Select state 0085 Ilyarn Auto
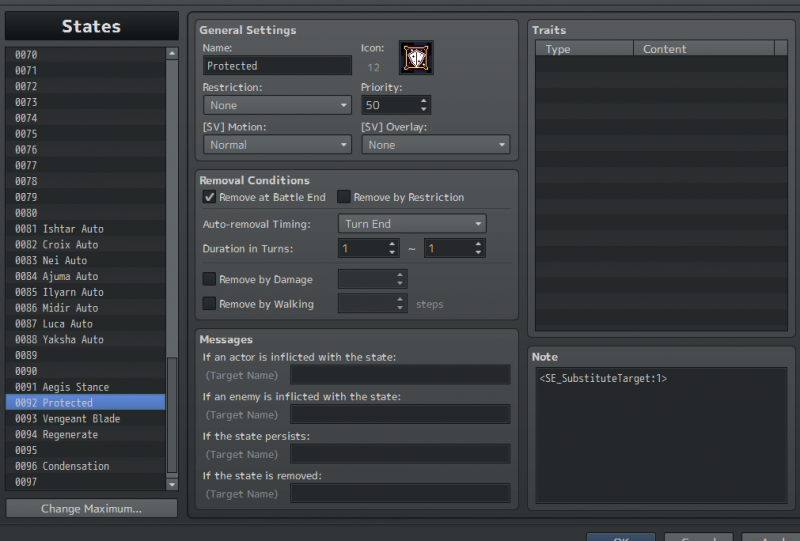This screenshot has height=541, width=800. (85, 292)
